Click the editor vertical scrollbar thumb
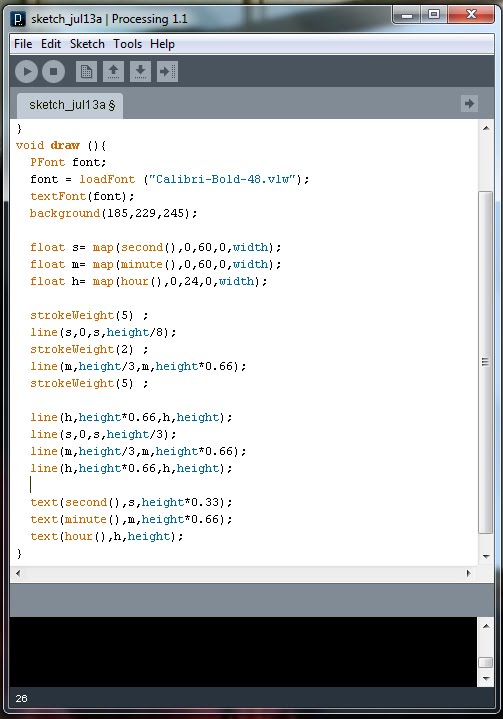503x719 pixels. tap(486, 362)
